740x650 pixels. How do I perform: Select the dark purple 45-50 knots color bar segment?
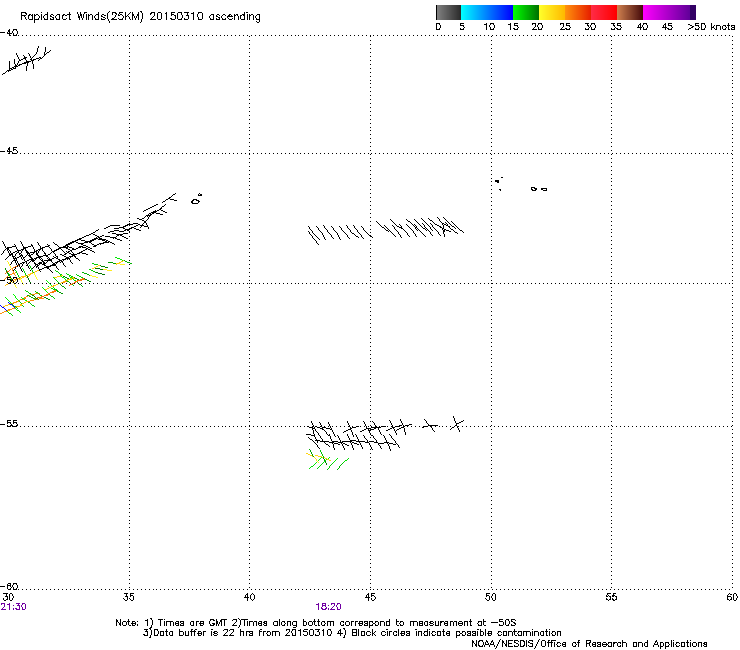(682, 12)
